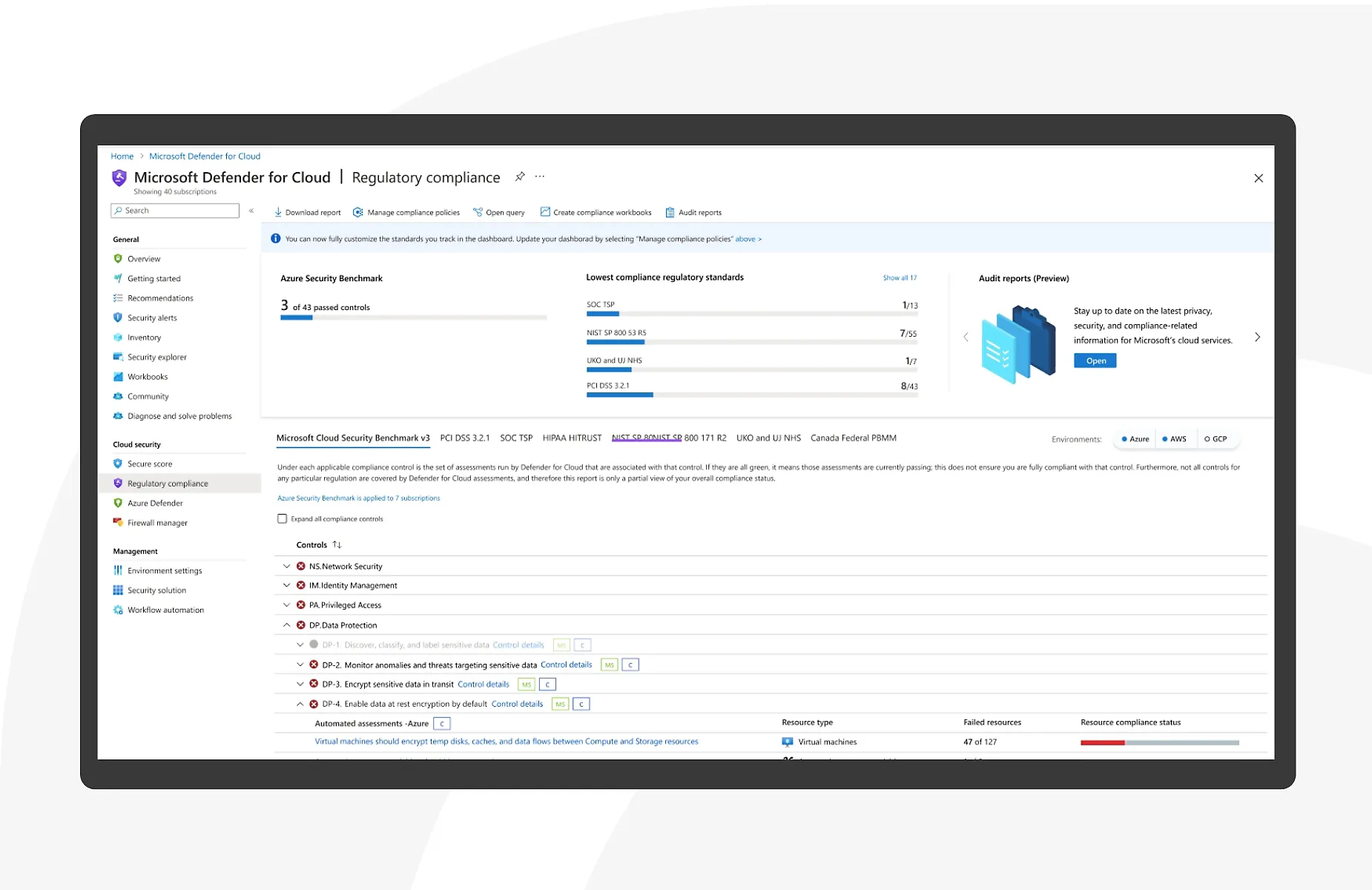Viewport: 1372px width, 890px height.
Task: Collapse the DP.Data Protection control
Action: pyautogui.click(x=287, y=625)
